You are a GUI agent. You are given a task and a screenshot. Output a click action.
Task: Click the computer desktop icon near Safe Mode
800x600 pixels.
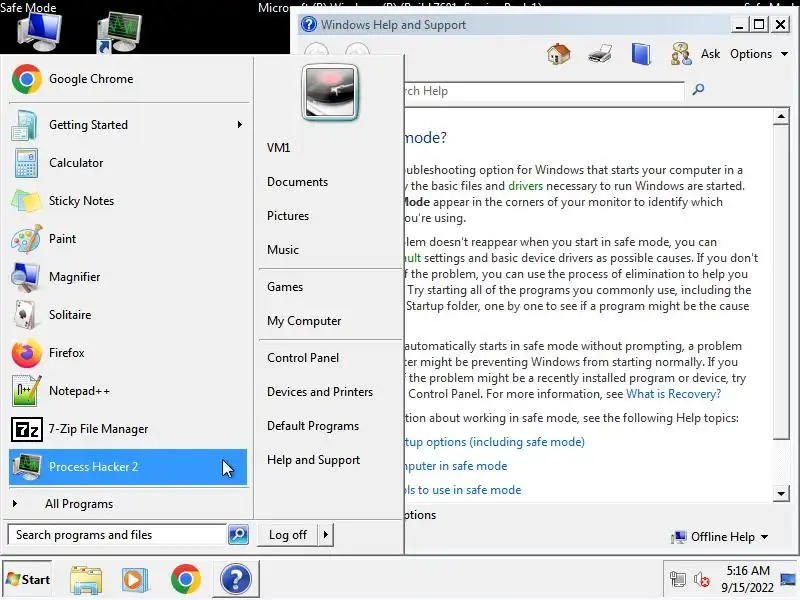(39, 32)
